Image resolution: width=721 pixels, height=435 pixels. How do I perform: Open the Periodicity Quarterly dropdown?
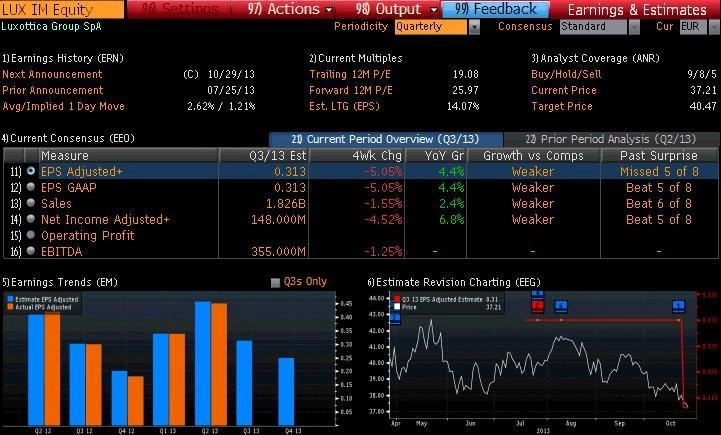pyautogui.click(x=437, y=27)
